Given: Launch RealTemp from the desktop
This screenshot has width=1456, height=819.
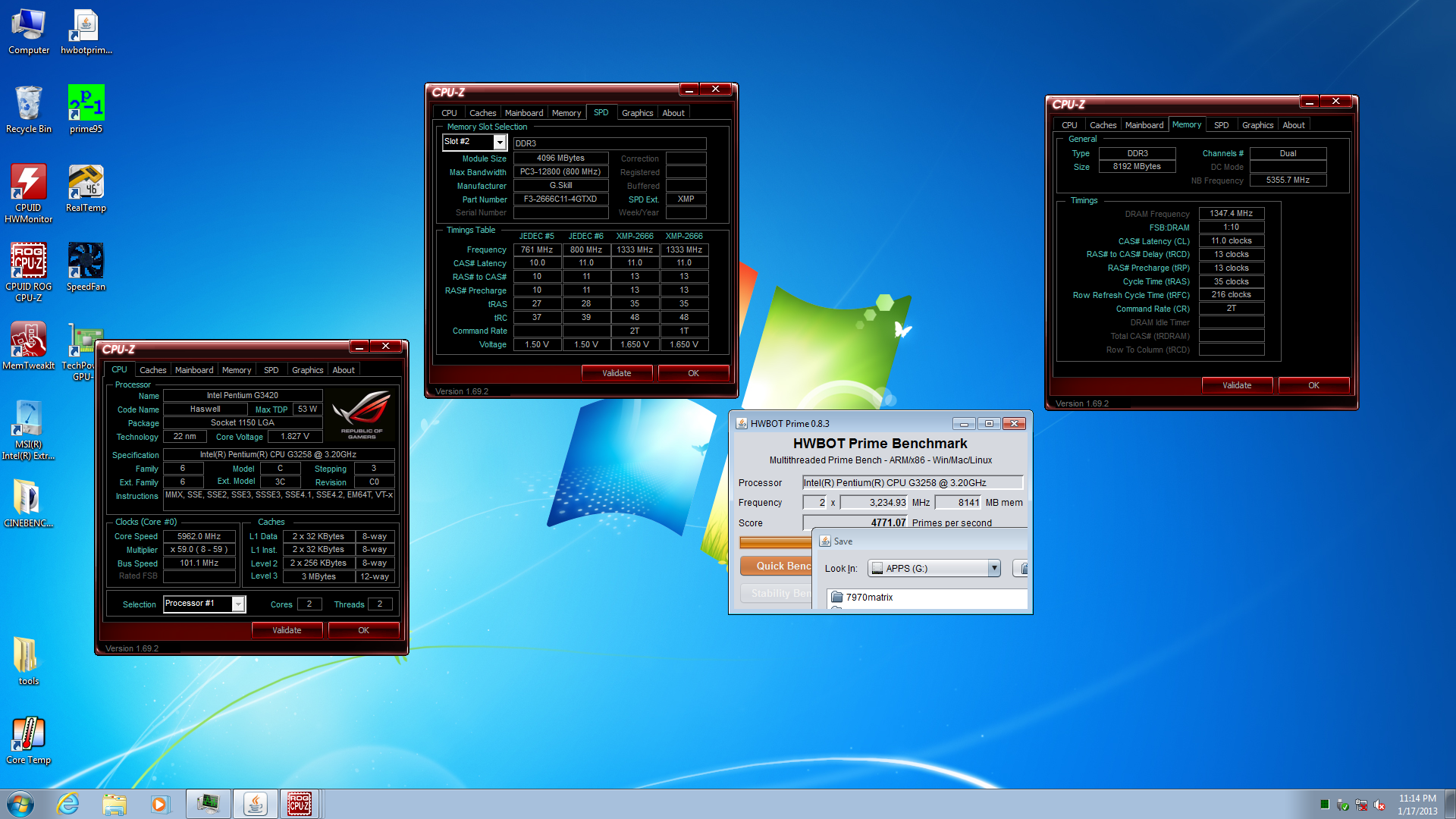Looking at the screenshot, I should coord(86,189).
